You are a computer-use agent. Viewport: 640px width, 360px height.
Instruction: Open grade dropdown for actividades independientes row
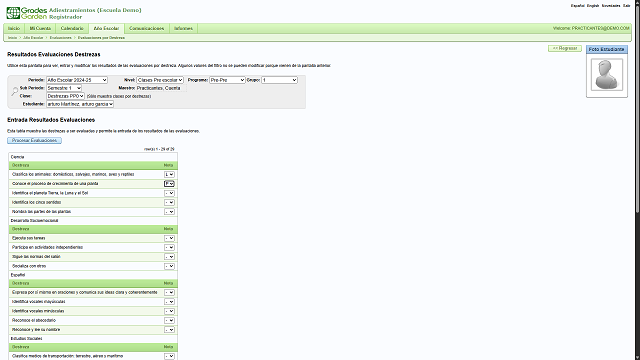click(169, 247)
